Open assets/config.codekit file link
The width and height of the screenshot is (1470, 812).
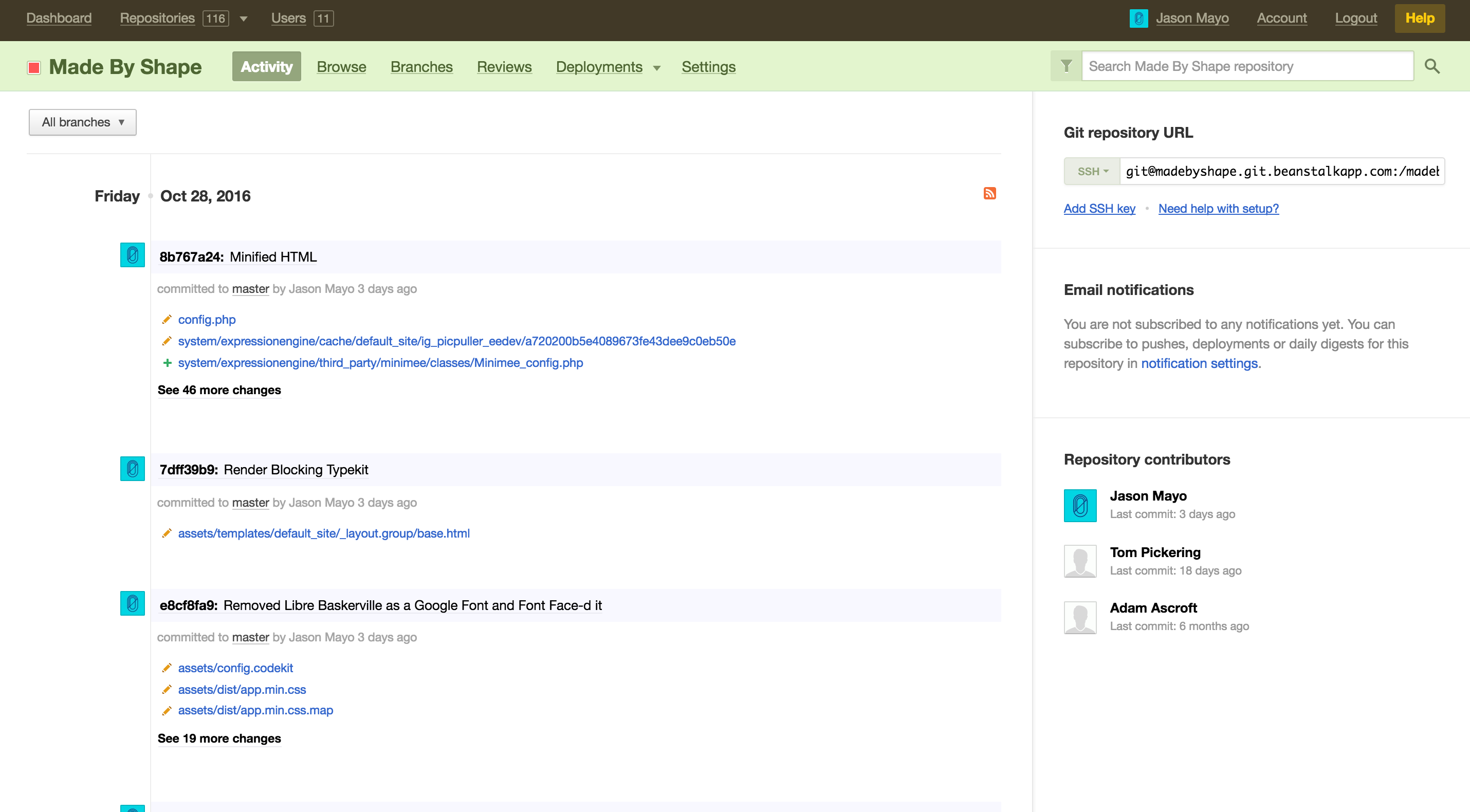[236, 668]
